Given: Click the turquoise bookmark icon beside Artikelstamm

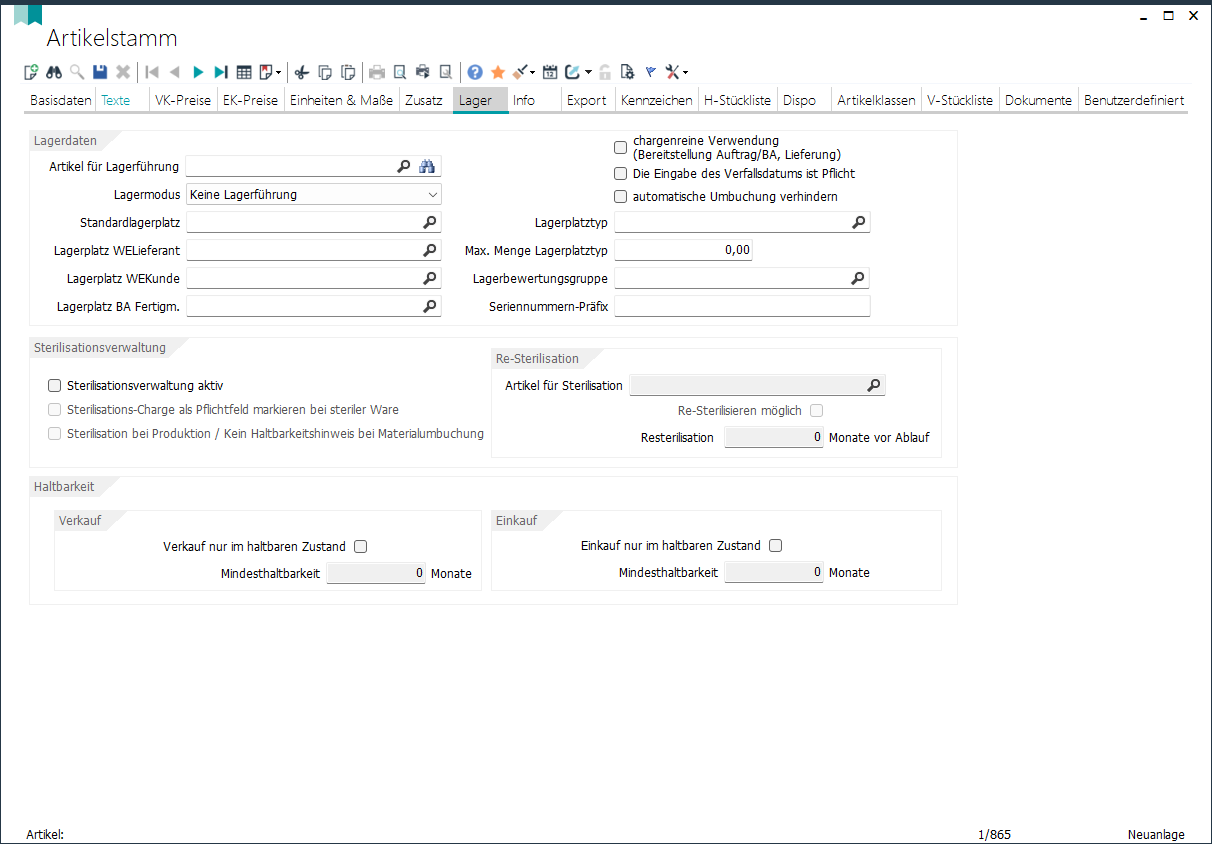Looking at the screenshot, I should point(28,15).
